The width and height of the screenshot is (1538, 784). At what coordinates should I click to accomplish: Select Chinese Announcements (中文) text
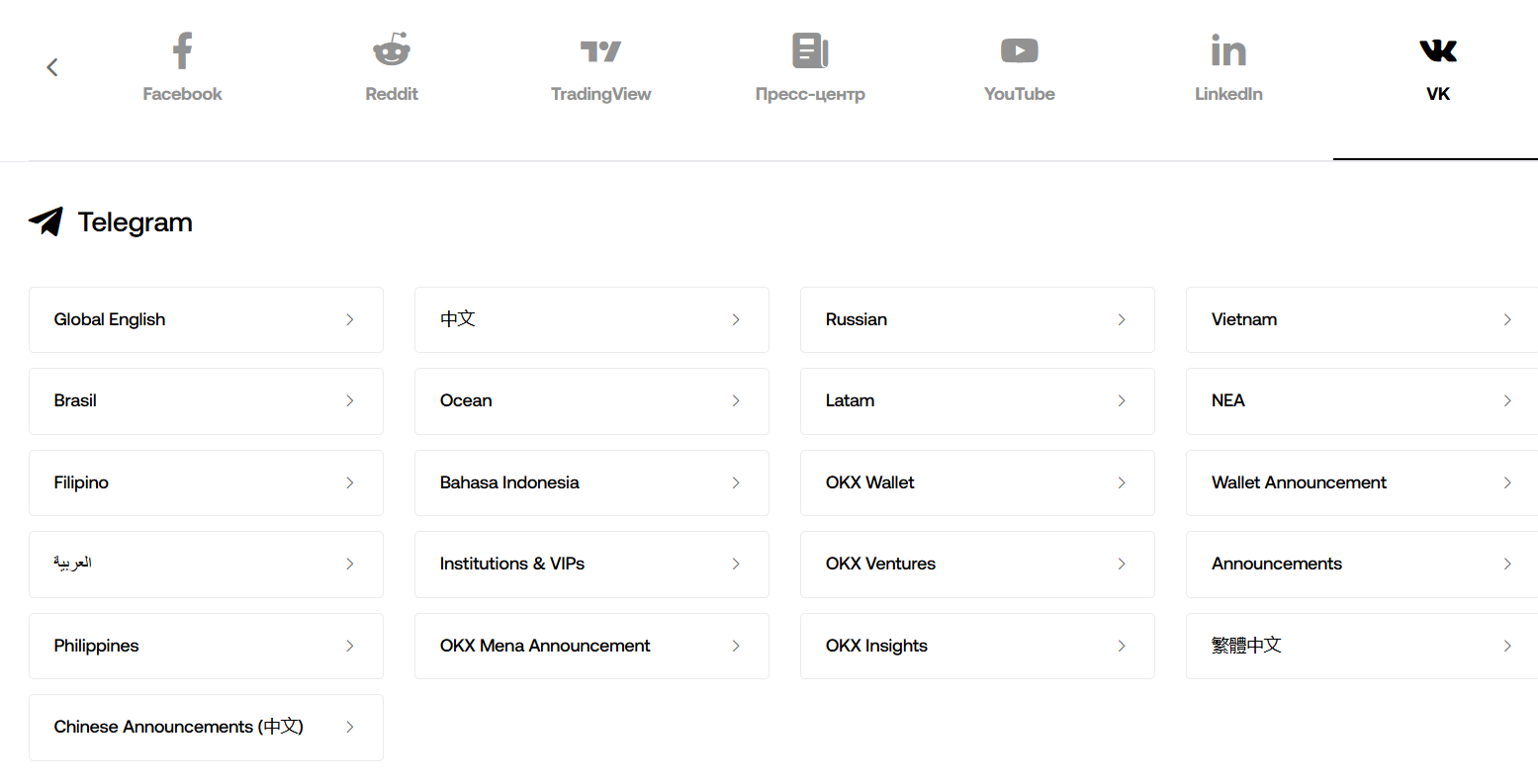pos(179,727)
